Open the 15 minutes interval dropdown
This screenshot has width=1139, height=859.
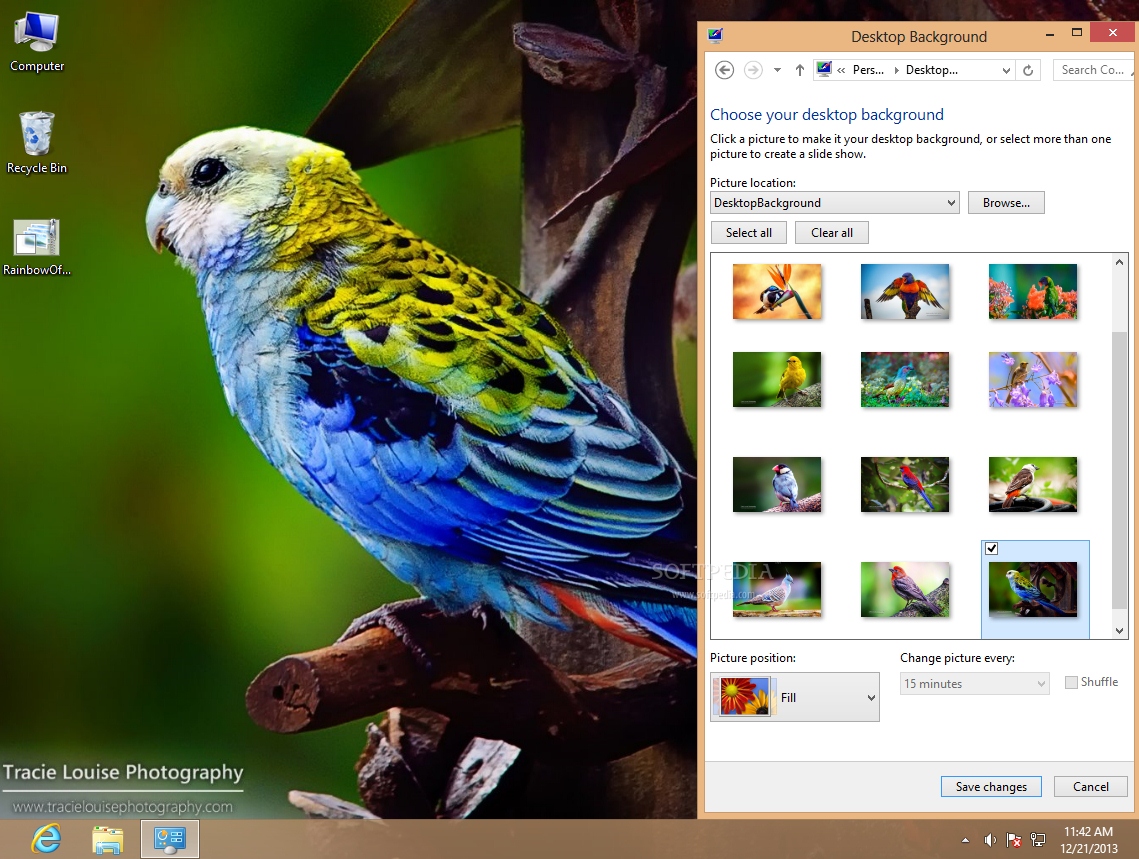click(974, 683)
